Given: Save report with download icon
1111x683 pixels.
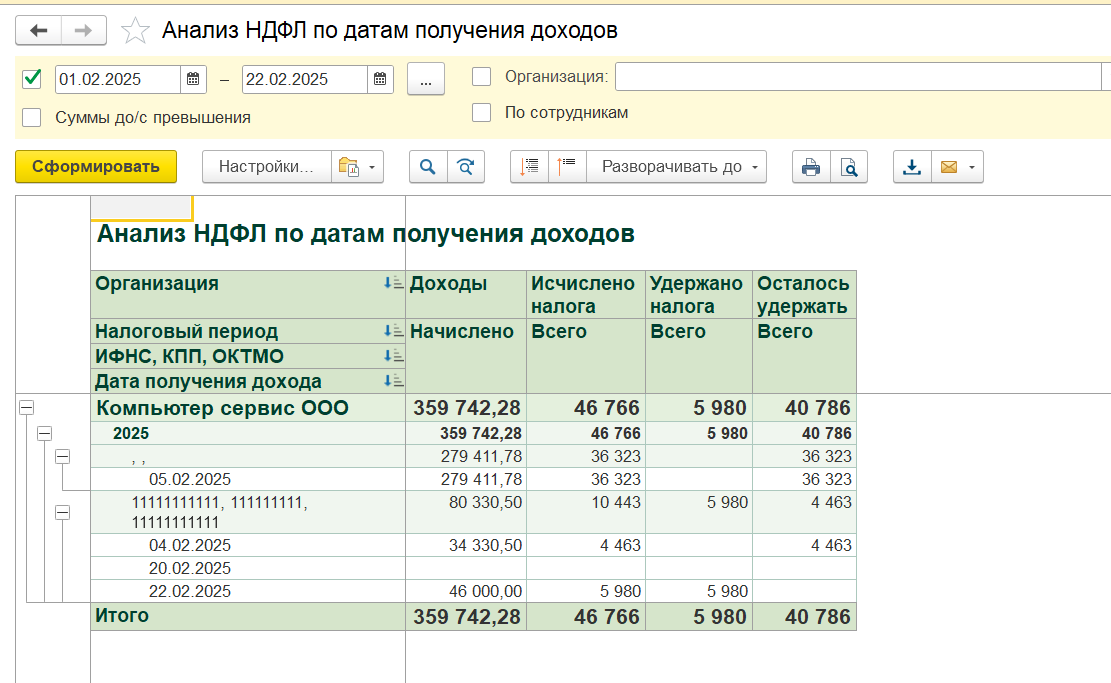Looking at the screenshot, I should 912,167.
